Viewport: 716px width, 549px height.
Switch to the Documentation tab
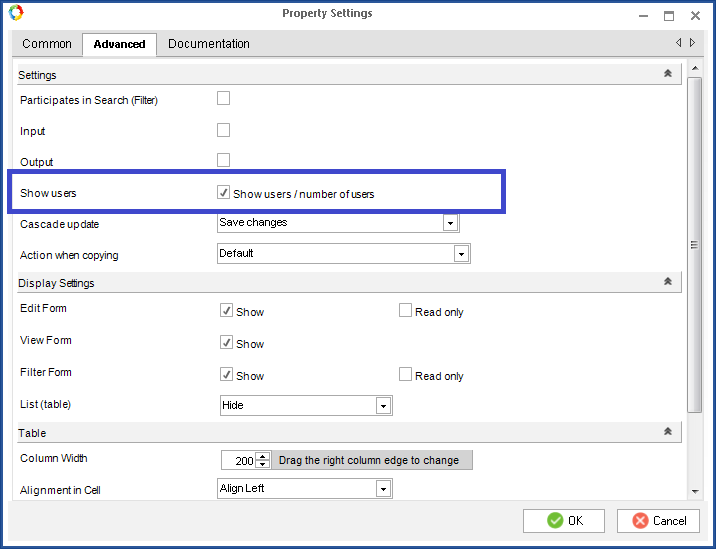(x=209, y=44)
